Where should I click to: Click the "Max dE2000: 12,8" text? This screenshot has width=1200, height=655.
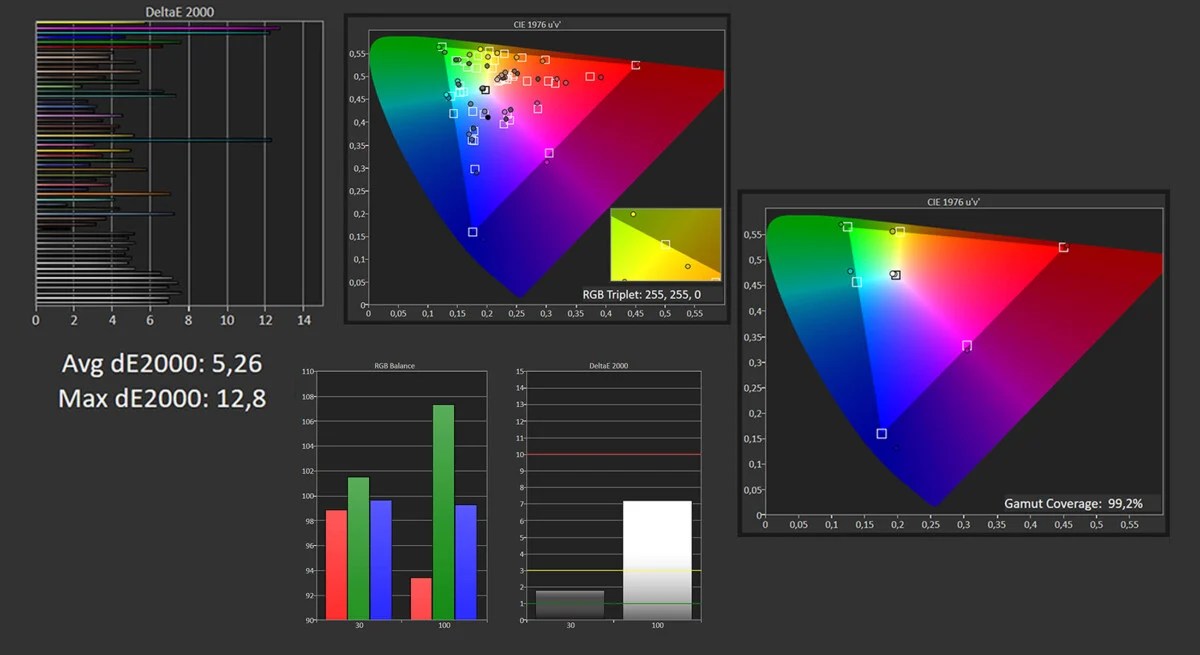161,400
